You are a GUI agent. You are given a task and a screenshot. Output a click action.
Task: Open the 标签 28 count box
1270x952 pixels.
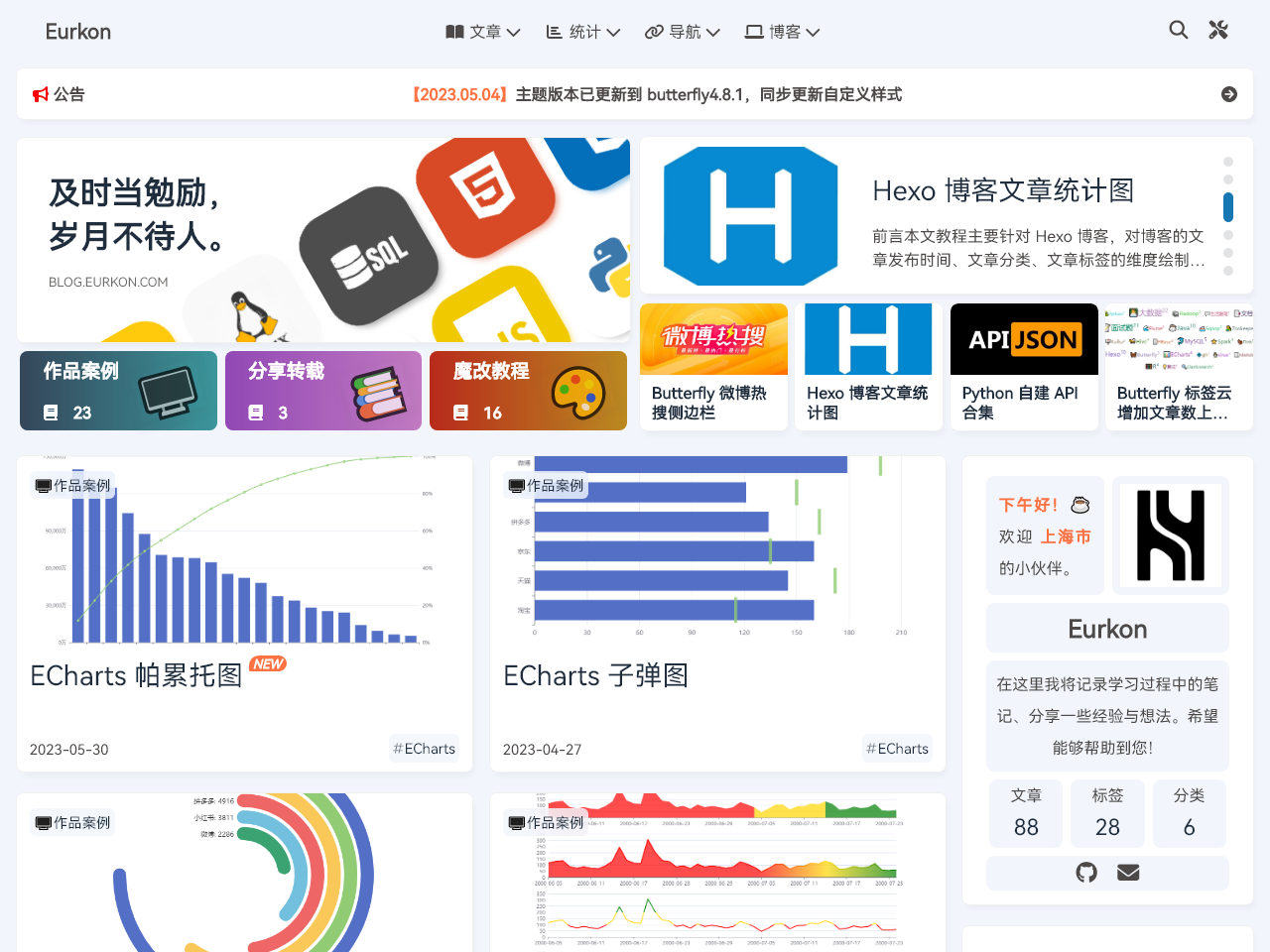click(1107, 812)
